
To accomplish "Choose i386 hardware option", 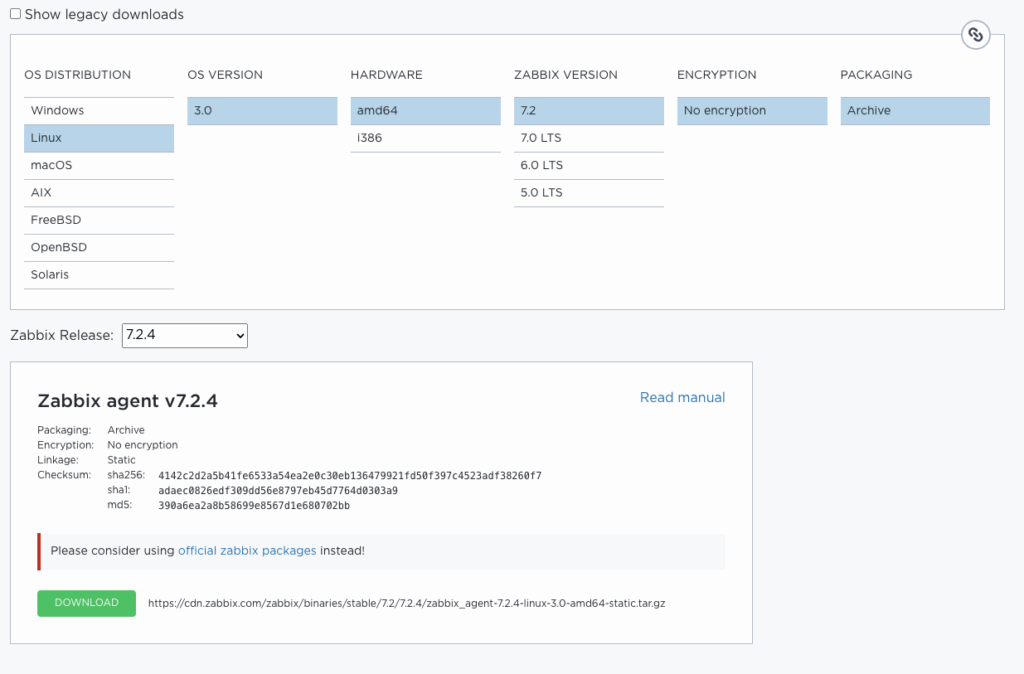I will (426, 138).
